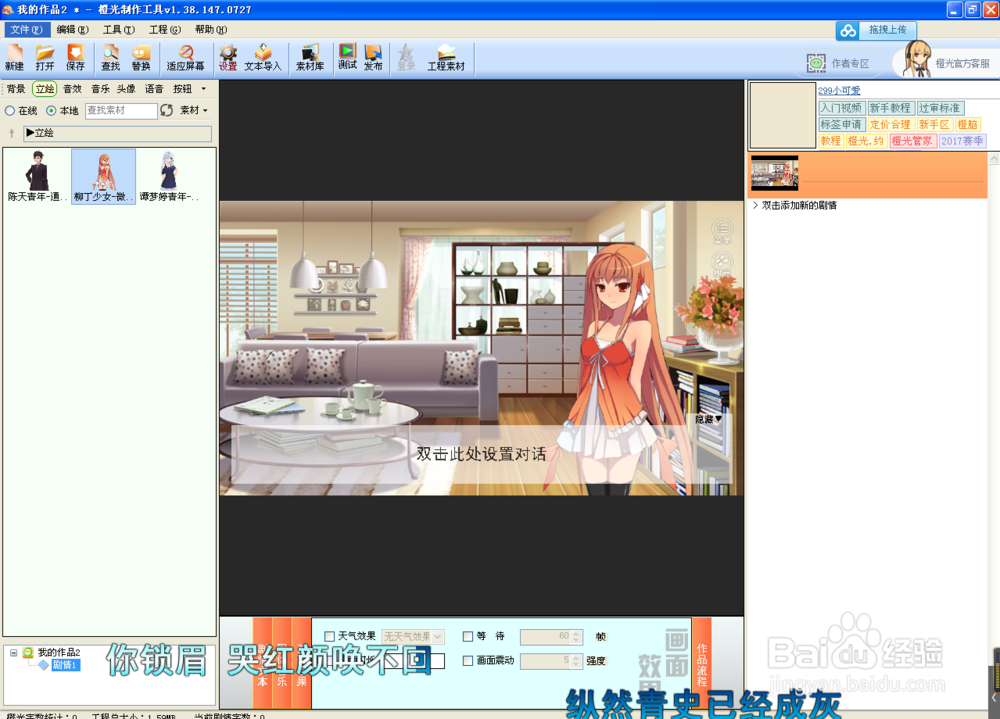Click the refresh icon beside the search field
The image size is (1000, 719).
(x=166, y=110)
